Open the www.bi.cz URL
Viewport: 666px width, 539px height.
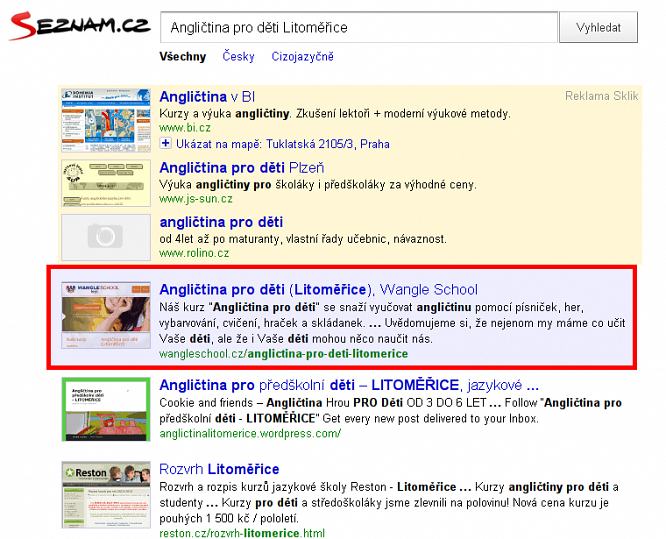[x=185, y=127]
